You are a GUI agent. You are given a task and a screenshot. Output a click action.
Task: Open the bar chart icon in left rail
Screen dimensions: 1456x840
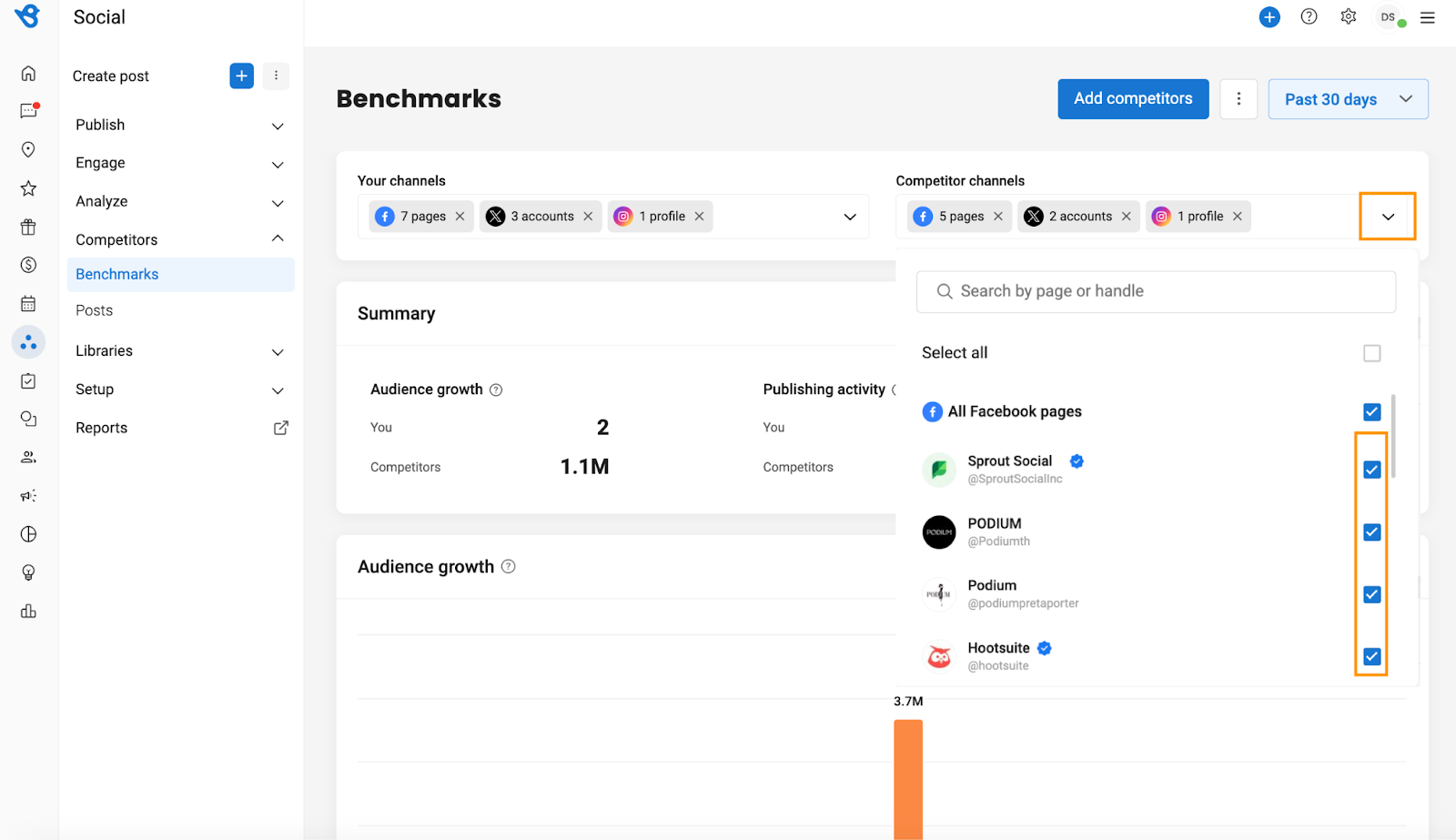click(x=28, y=611)
